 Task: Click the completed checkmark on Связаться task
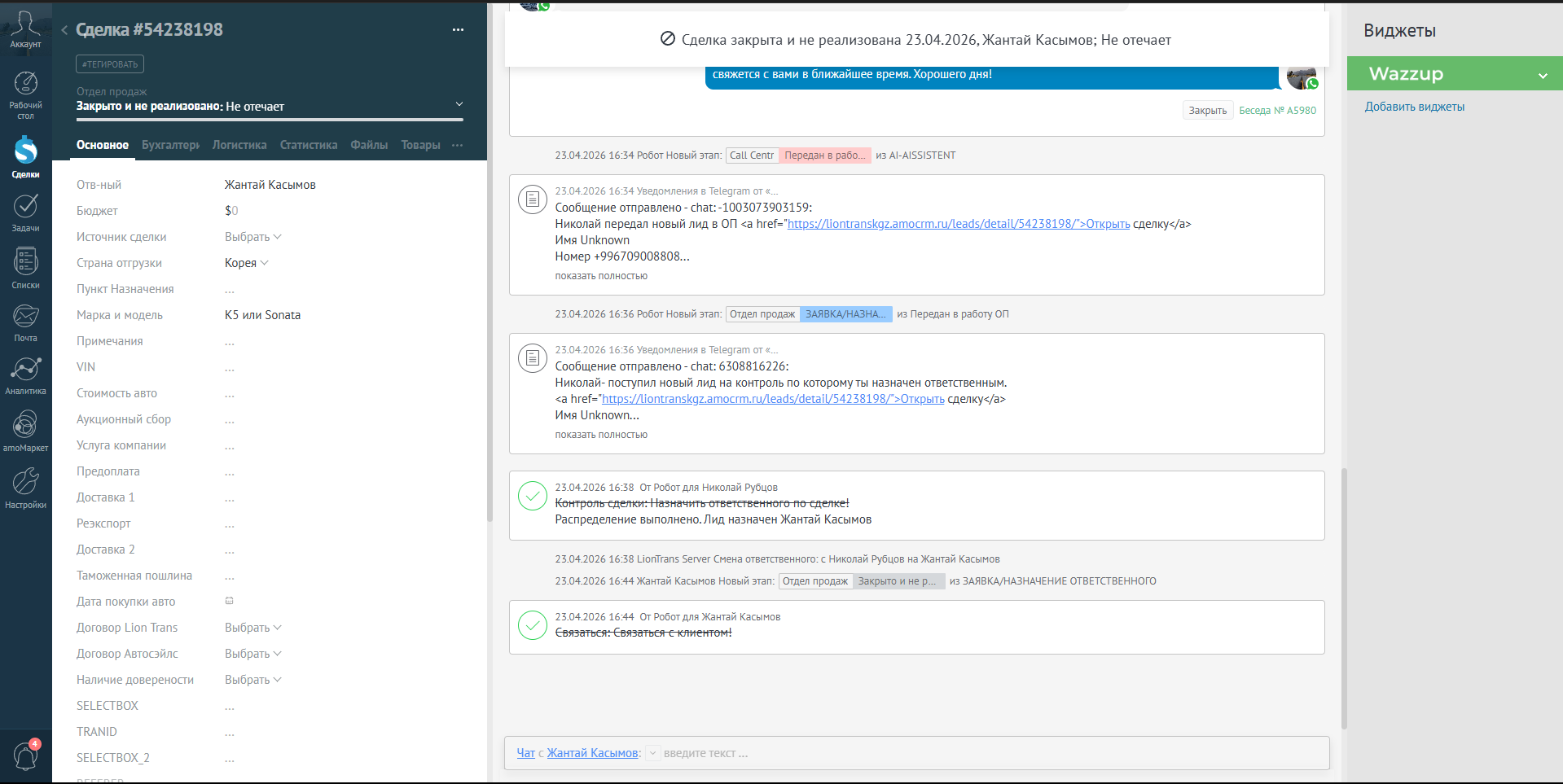pyautogui.click(x=533, y=625)
